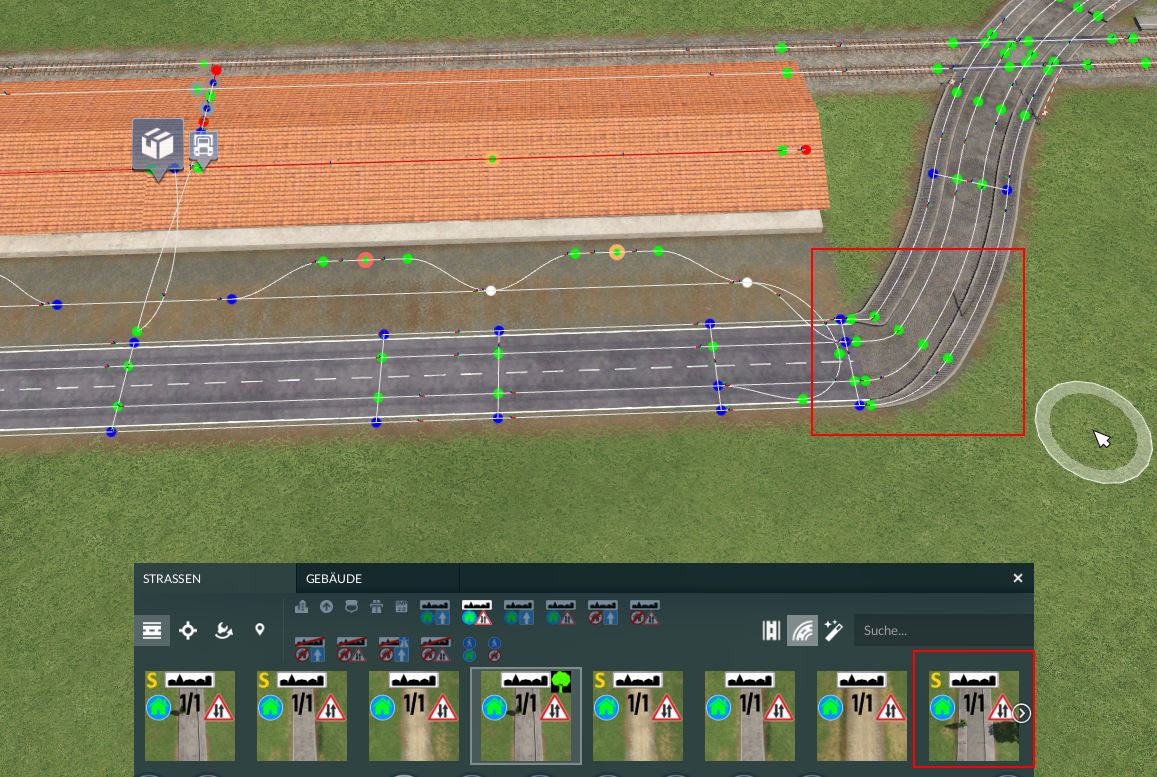
Task: Toggle the highlighted town two-way street filter
Action: (x=477, y=612)
